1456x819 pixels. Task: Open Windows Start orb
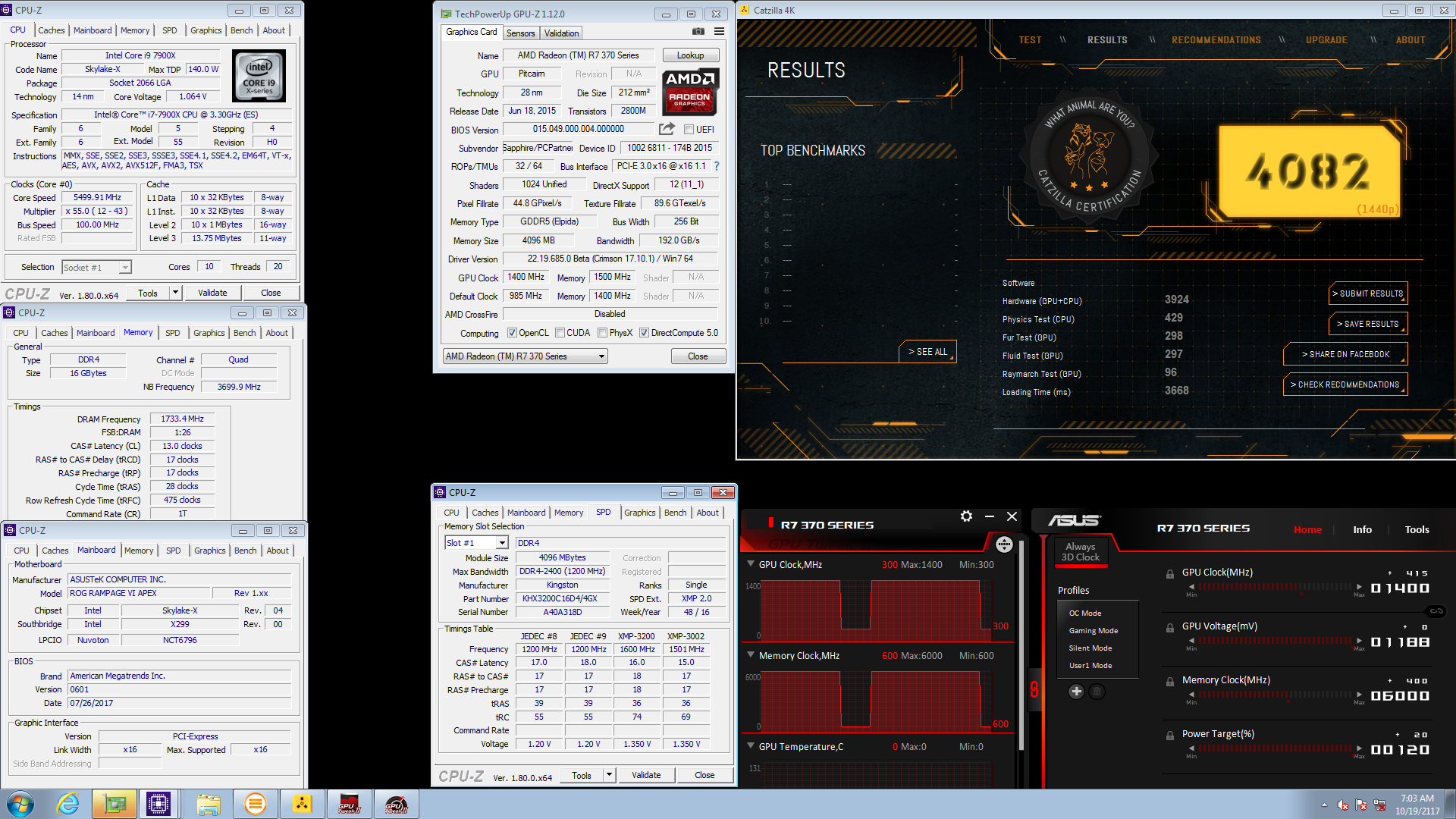point(20,804)
